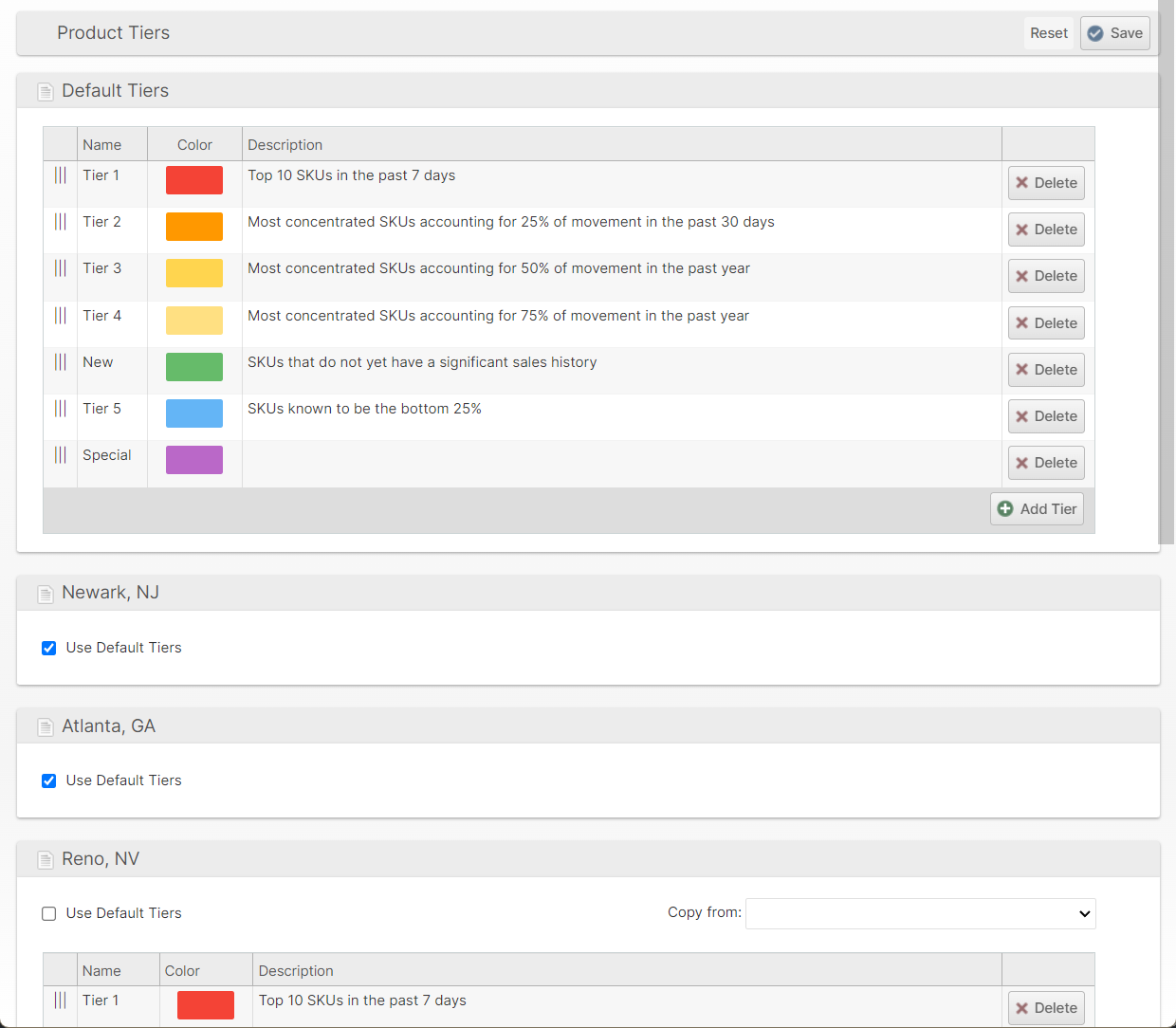Delete Tier 2 from Default Tiers
Screen dimensions: 1176x1028
coord(1046,229)
